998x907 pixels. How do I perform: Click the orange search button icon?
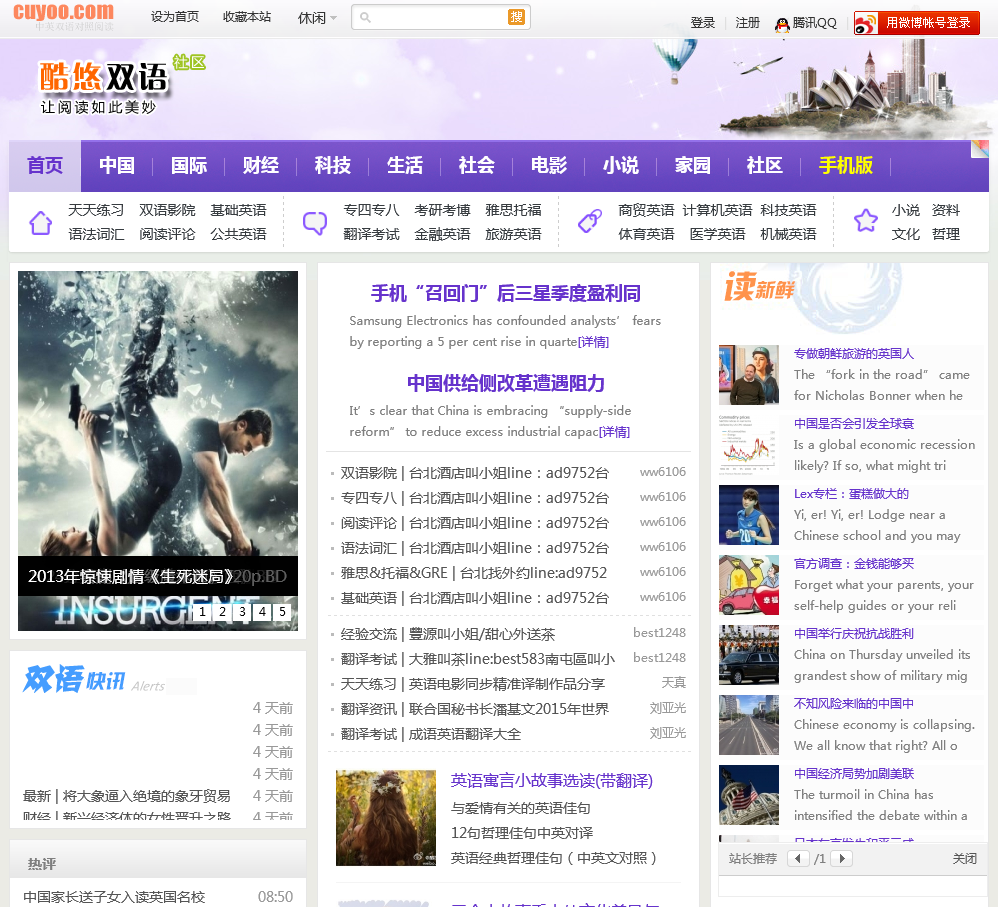(516, 17)
